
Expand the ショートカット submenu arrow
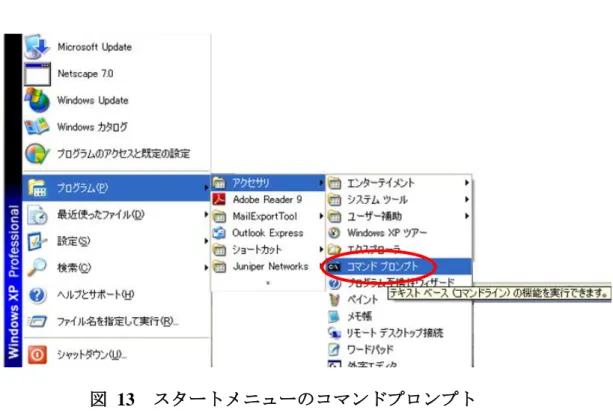(x=321, y=249)
